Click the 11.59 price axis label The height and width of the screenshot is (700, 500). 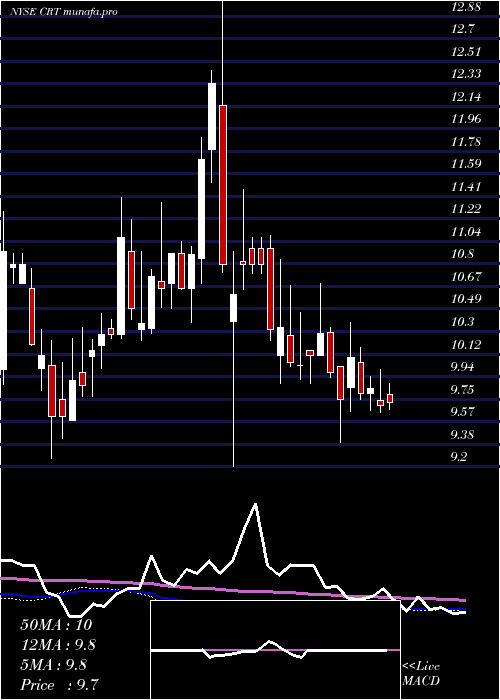pos(466,164)
